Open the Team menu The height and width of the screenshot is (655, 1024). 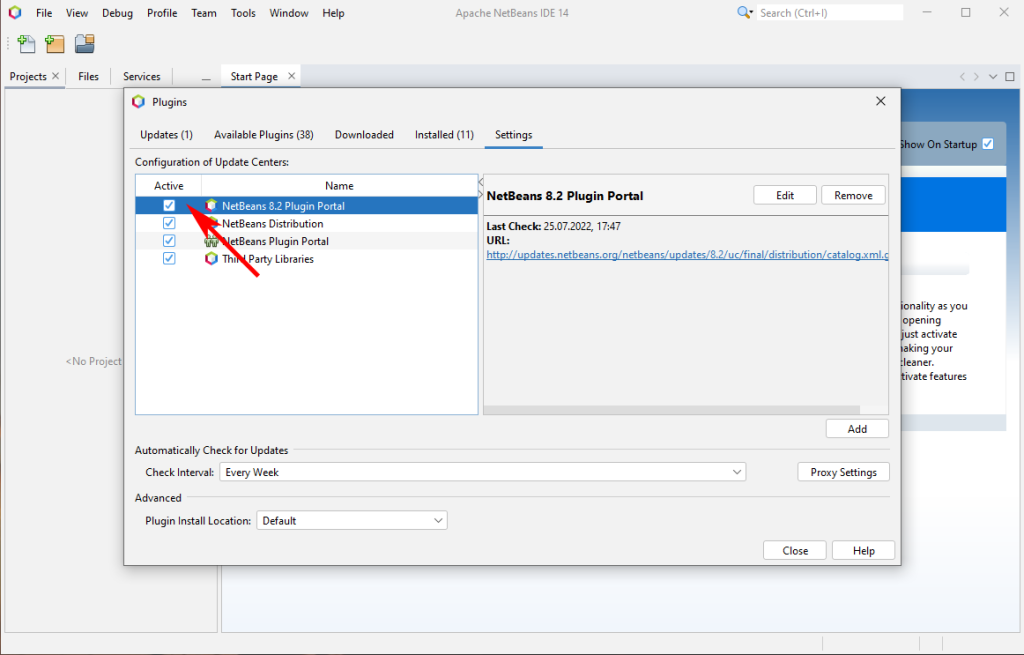coord(204,13)
